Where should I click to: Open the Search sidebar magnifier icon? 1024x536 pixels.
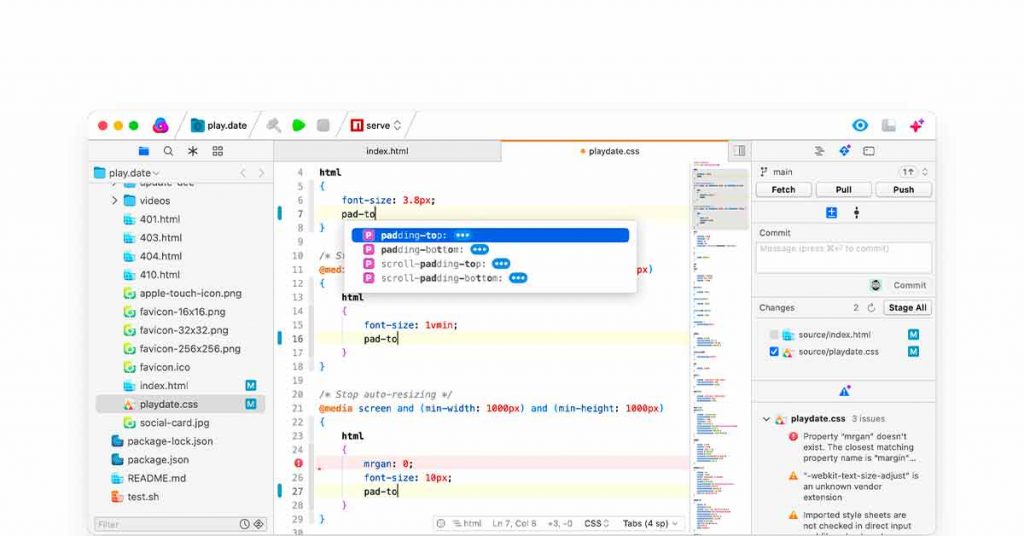[x=168, y=151]
